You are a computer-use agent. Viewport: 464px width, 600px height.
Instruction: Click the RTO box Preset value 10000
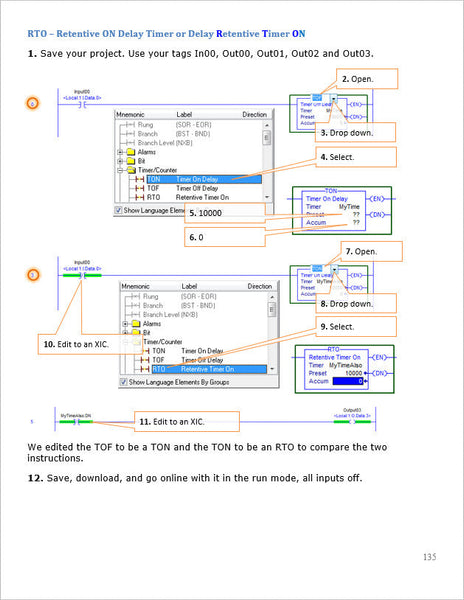(353, 373)
